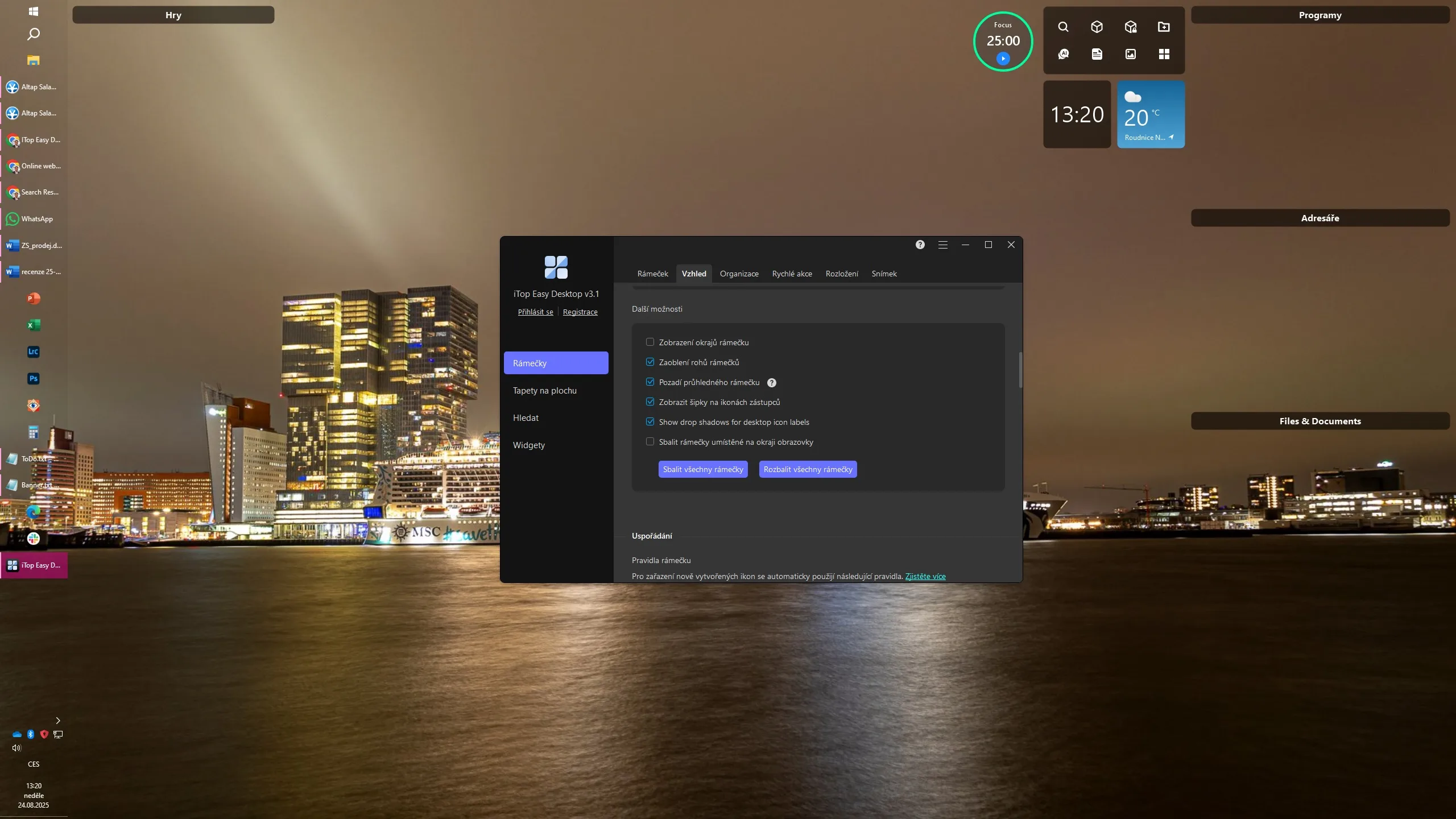1456x819 pixels.
Task: Click the locked box icon in widget
Action: (x=1131, y=27)
